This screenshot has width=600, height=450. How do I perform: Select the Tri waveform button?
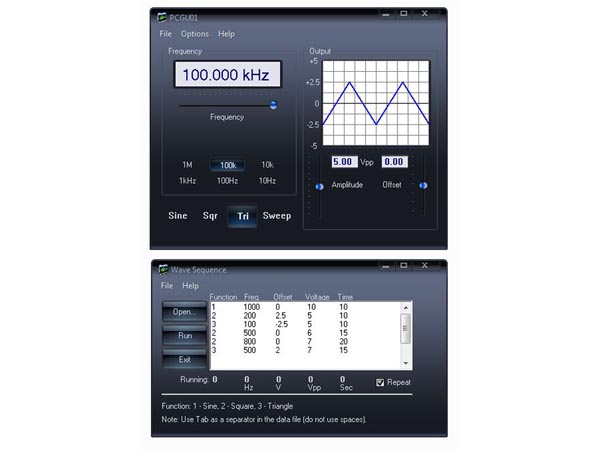click(242, 216)
